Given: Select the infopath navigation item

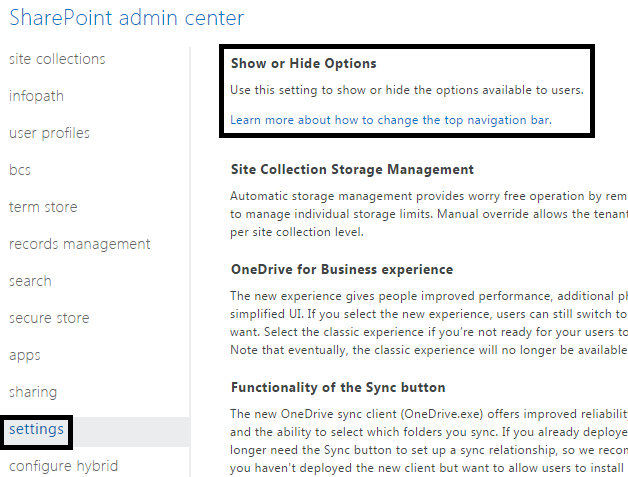Looking at the screenshot, I should (37, 96).
